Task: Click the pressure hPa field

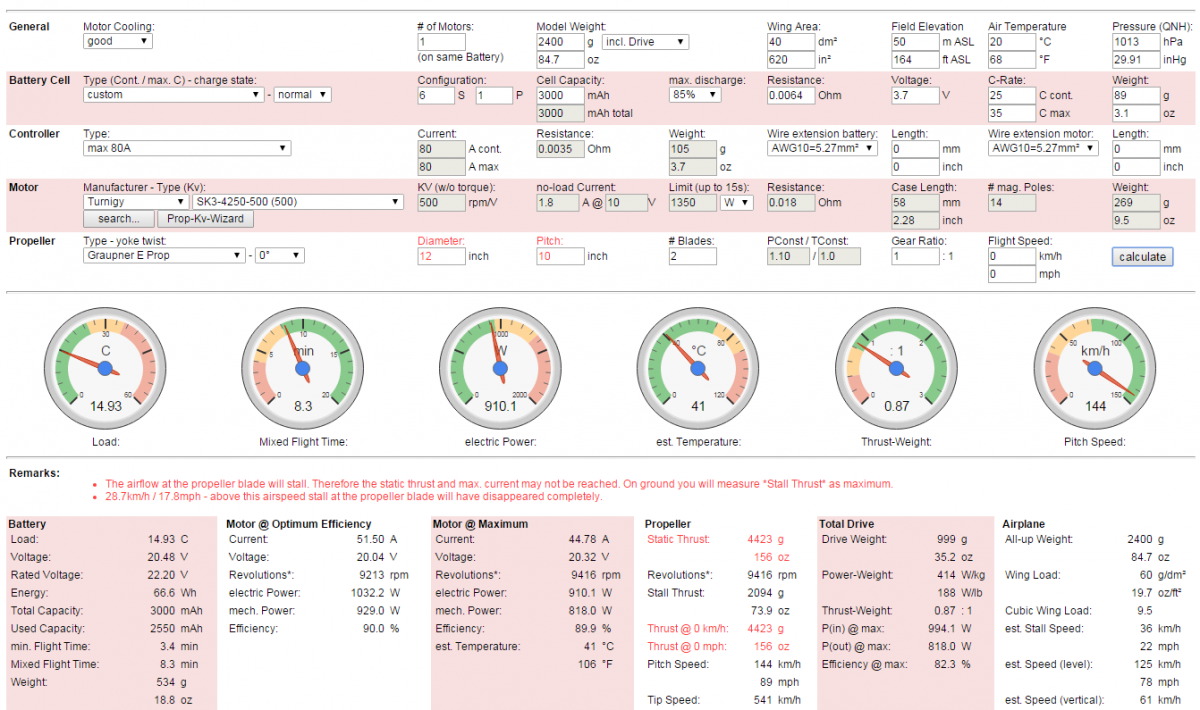Action: [1135, 42]
